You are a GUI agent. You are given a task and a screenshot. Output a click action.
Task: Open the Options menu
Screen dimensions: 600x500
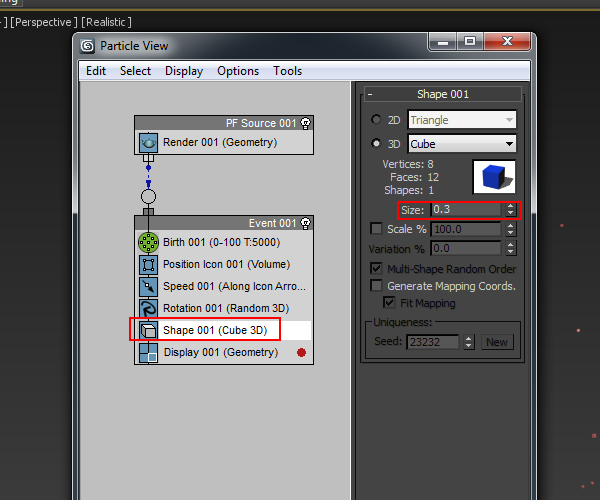point(238,71)
